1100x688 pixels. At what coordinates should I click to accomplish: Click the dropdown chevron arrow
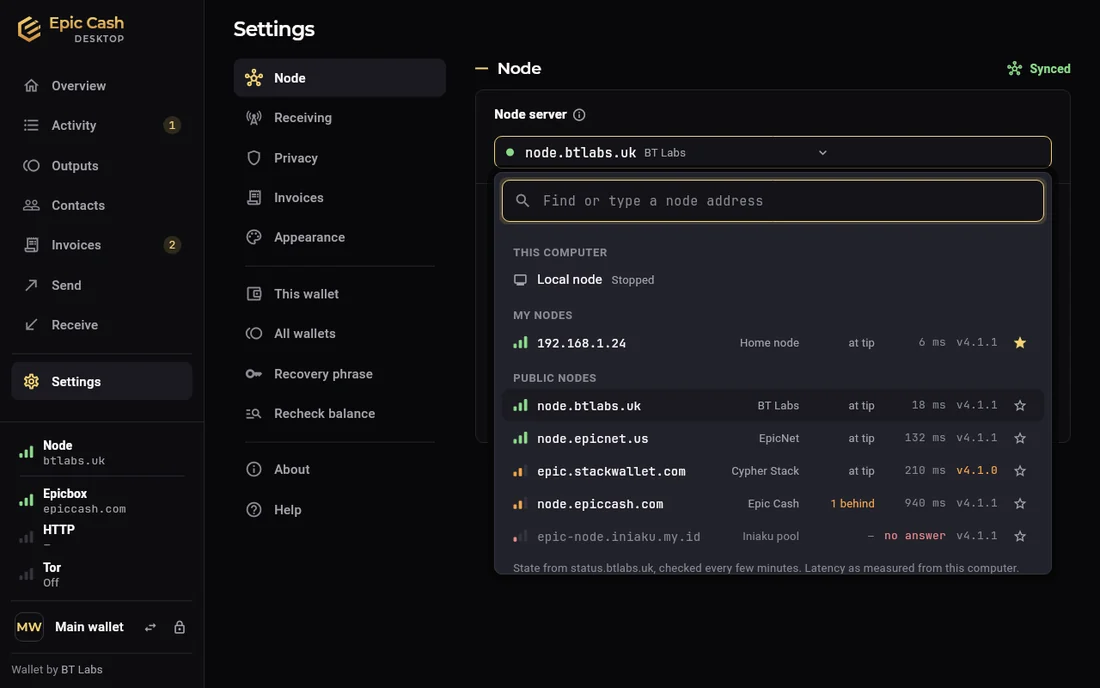pyautogui.click(x=822, y=152)
